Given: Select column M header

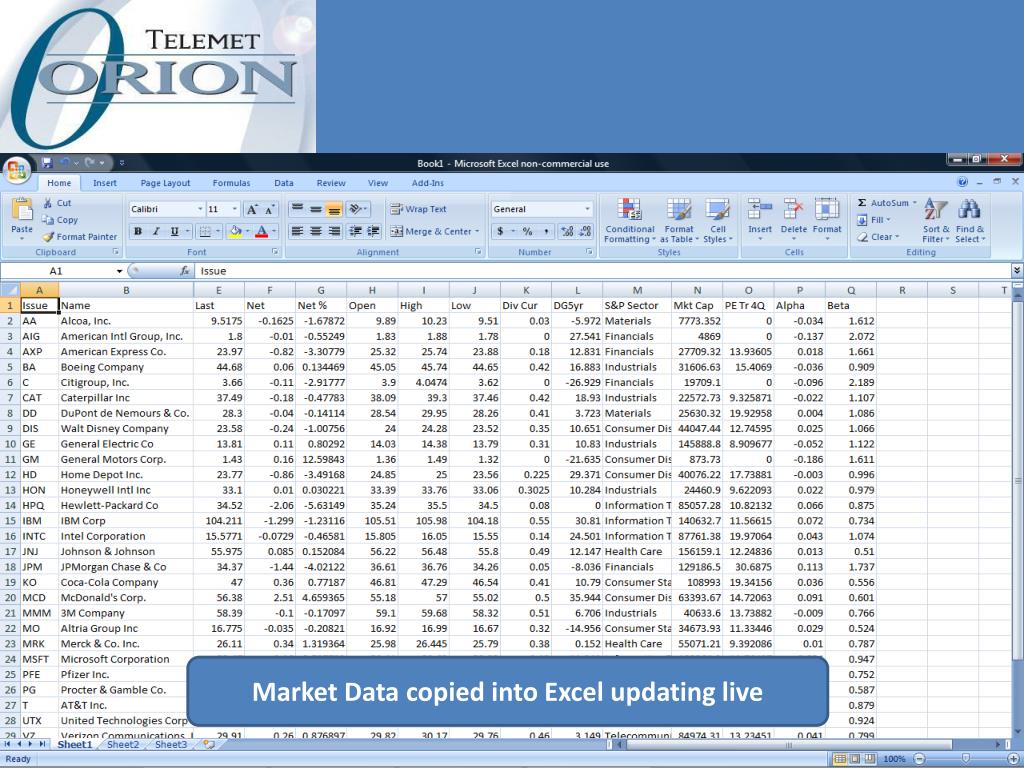Looking at the screenshot, I should (637, 290).
